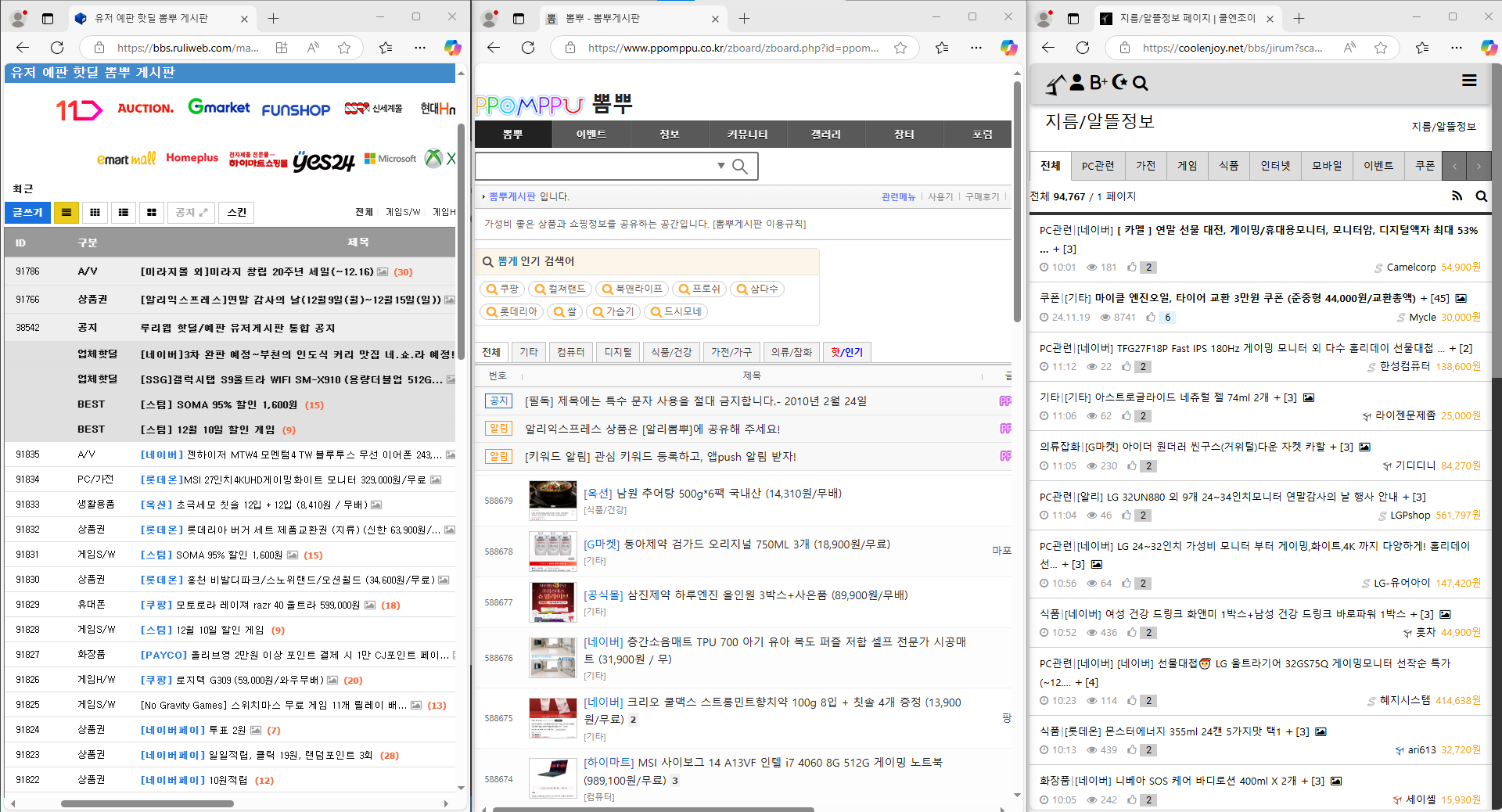Switch to the 핫/인기 tab on Ppomppu
Image resolution: width=1502 pixels, height=812 pixels.
846,352
